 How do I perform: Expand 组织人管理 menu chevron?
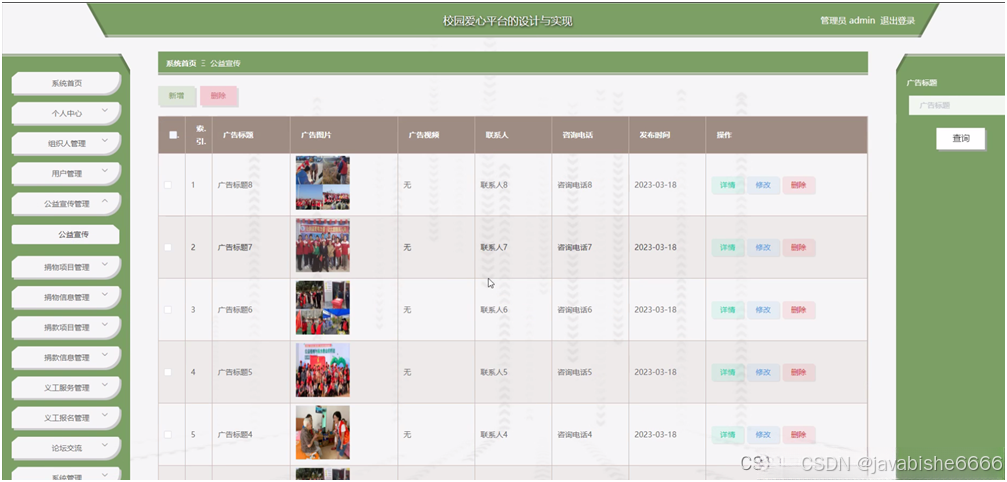[x=105, y=142]
